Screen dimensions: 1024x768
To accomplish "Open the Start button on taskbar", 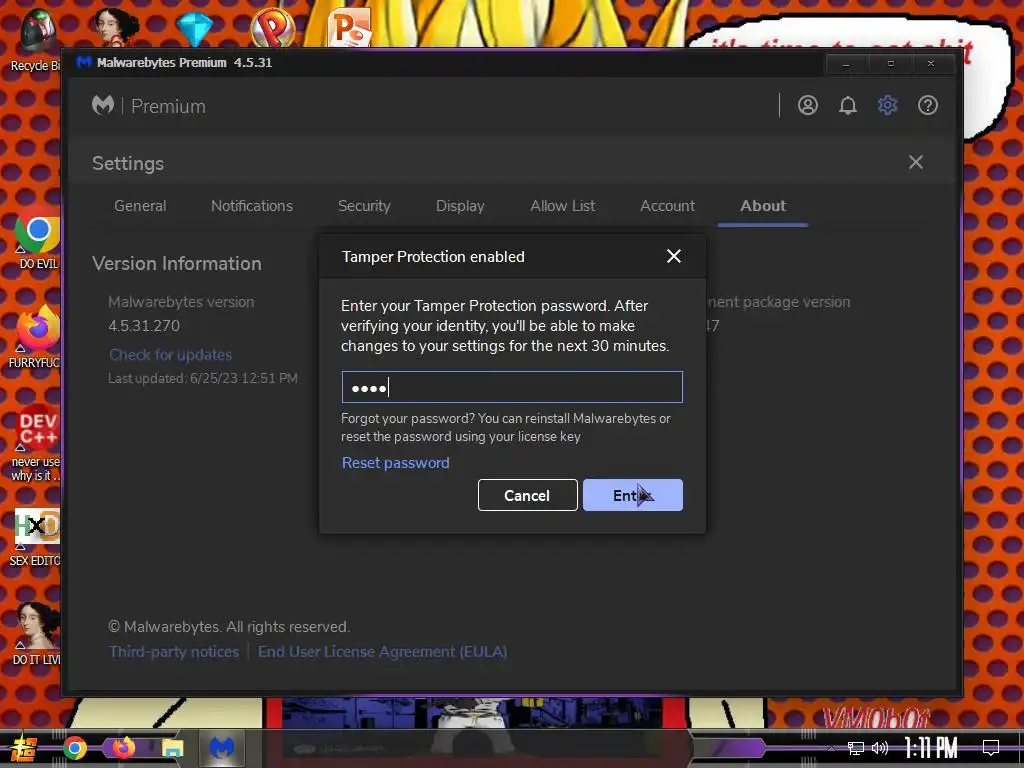I will point(24,748).
